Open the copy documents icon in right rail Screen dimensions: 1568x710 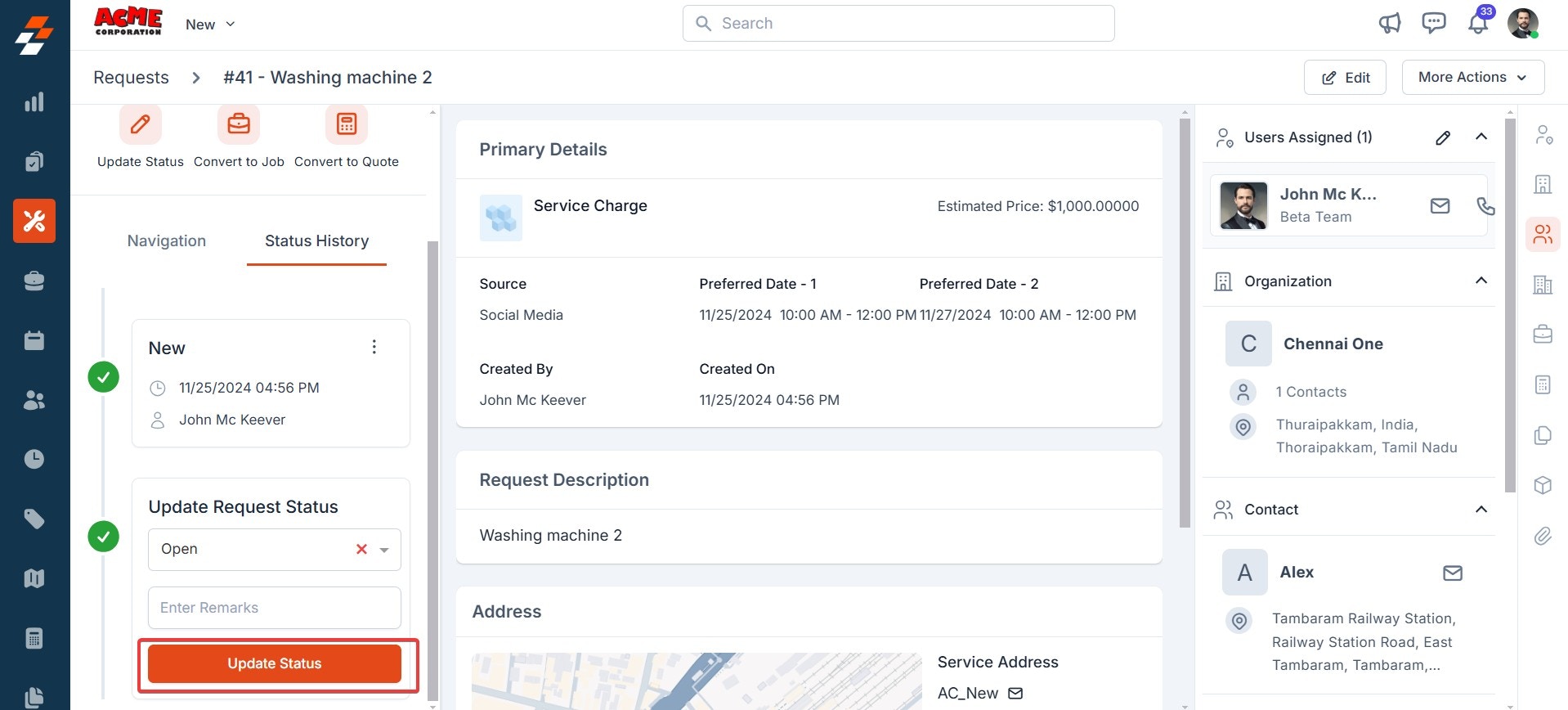pos(1543,435)
